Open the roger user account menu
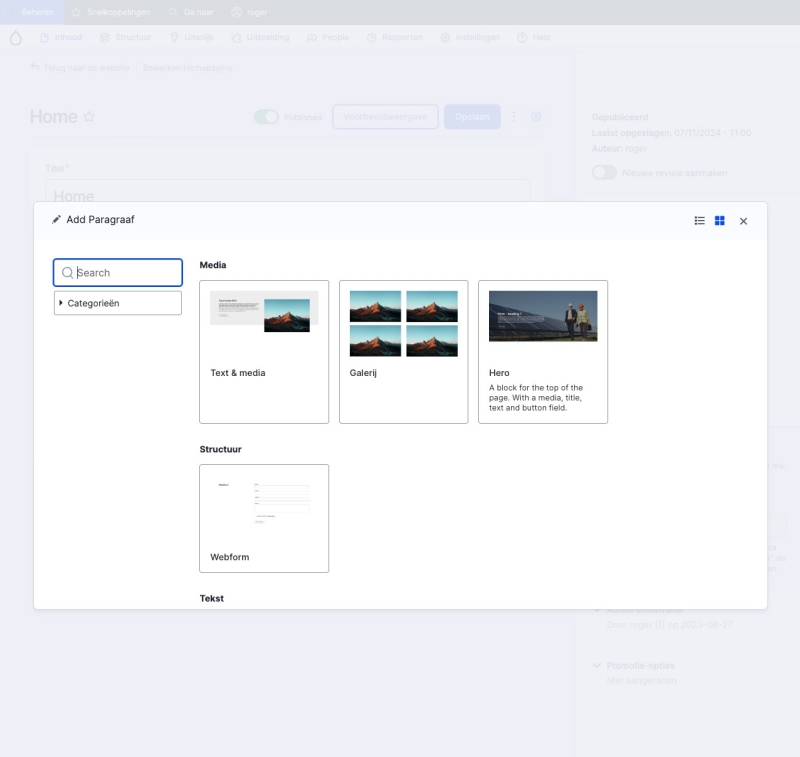Screen dimensions: 800x757 click(x=249, y=12)
